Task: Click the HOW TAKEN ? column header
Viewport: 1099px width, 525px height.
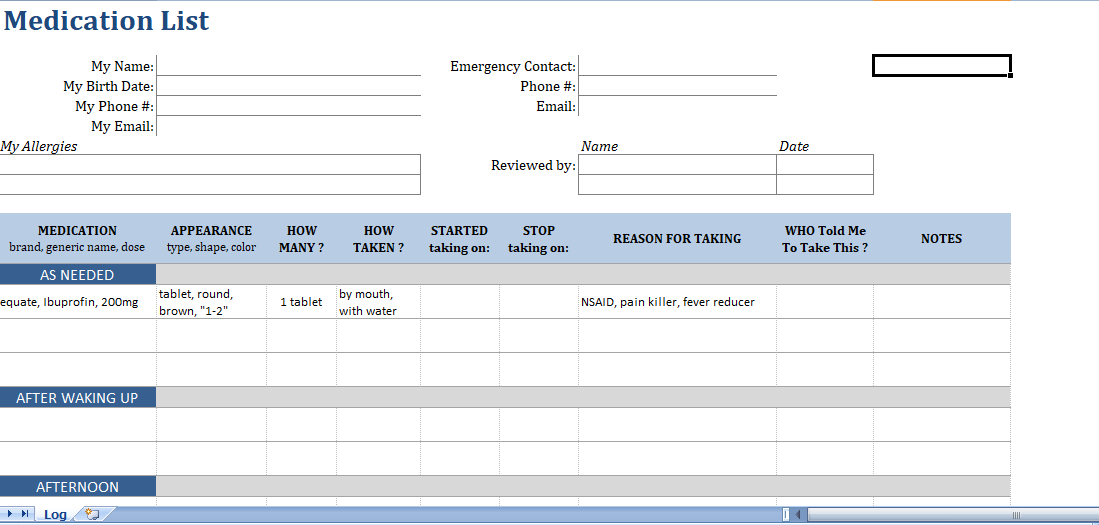Action: pyautogui.click(x=378, y=238)
